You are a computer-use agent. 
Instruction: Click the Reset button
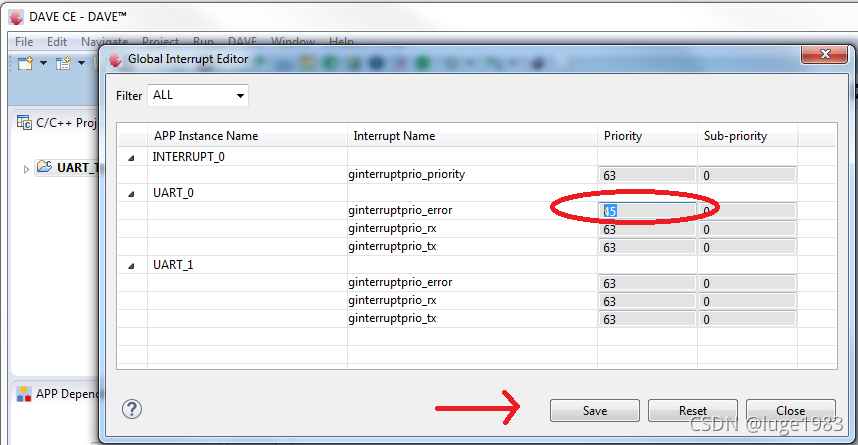[692, 411]
